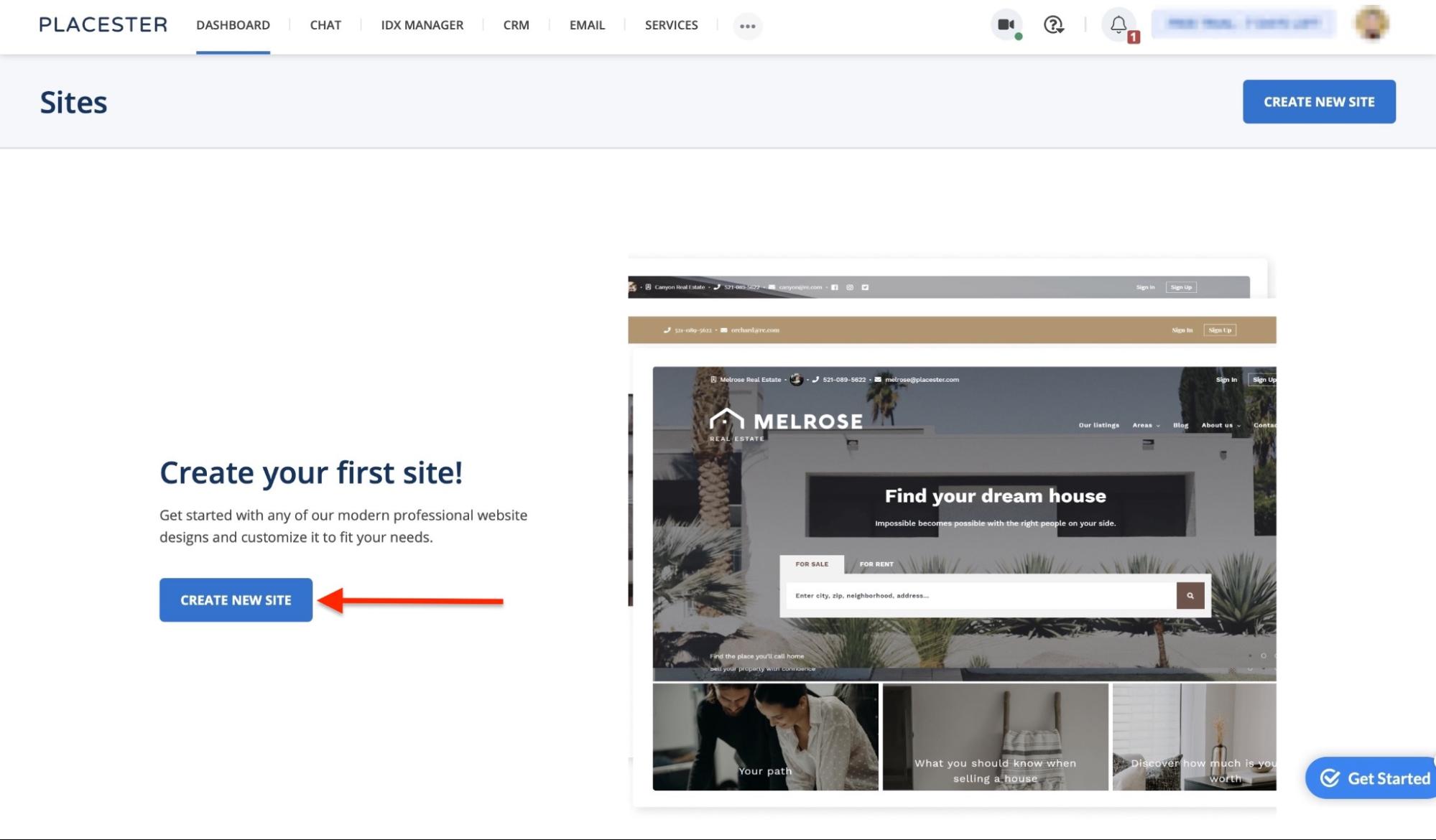Expand the Areas dropdown in the Melrose menu
1436x840 pixels.
(1144, 424)
